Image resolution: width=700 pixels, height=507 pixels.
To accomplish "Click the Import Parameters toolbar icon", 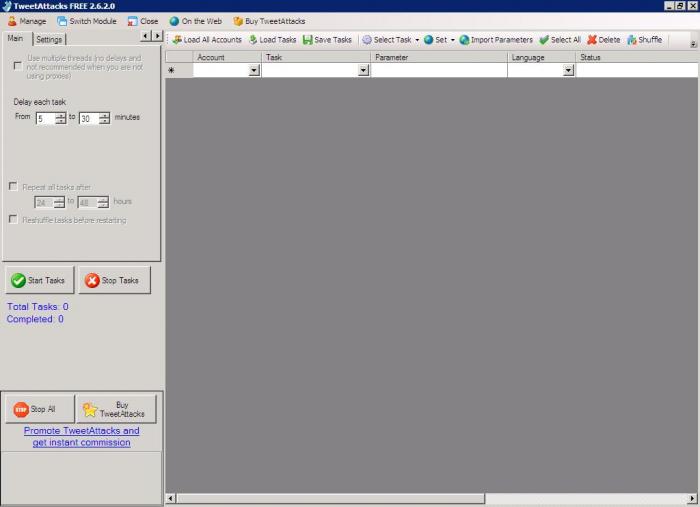I will tap(464, 40).
